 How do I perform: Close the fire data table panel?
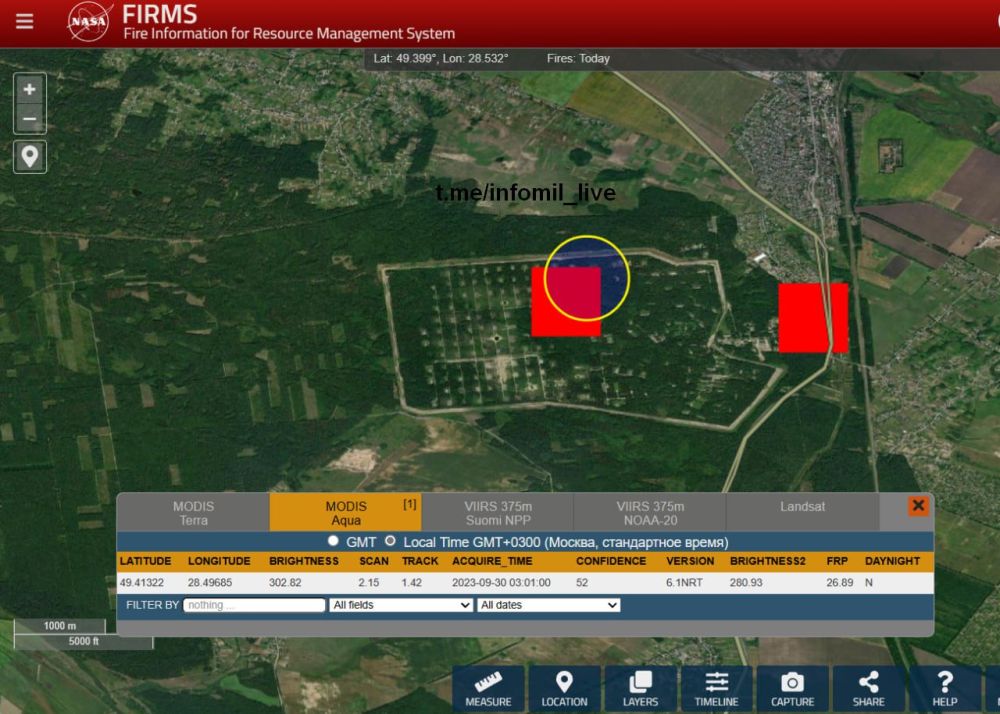click(918, 506)
